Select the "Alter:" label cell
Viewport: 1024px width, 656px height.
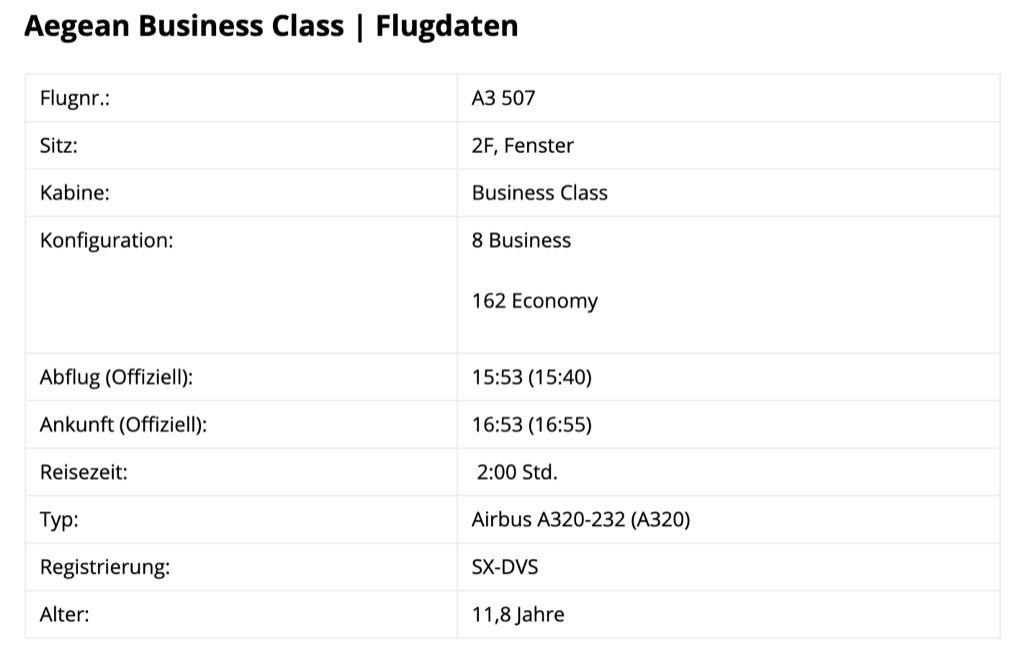64,615
